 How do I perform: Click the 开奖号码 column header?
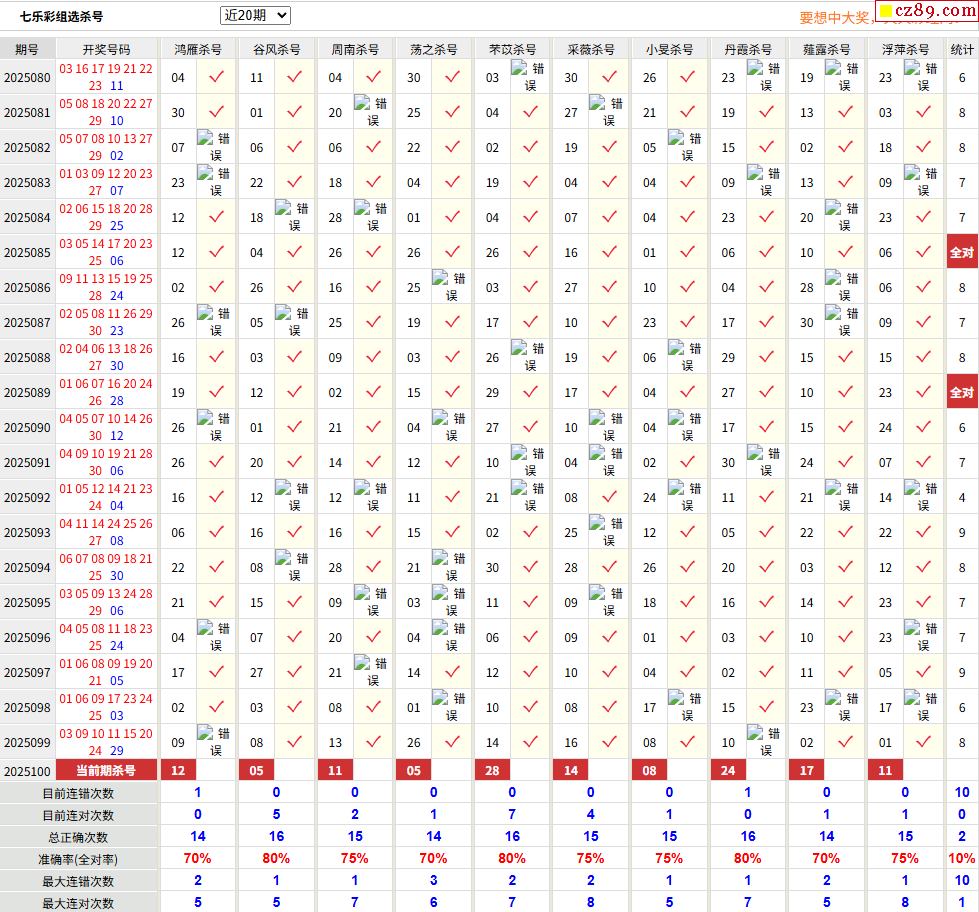(x=107, y=49)
